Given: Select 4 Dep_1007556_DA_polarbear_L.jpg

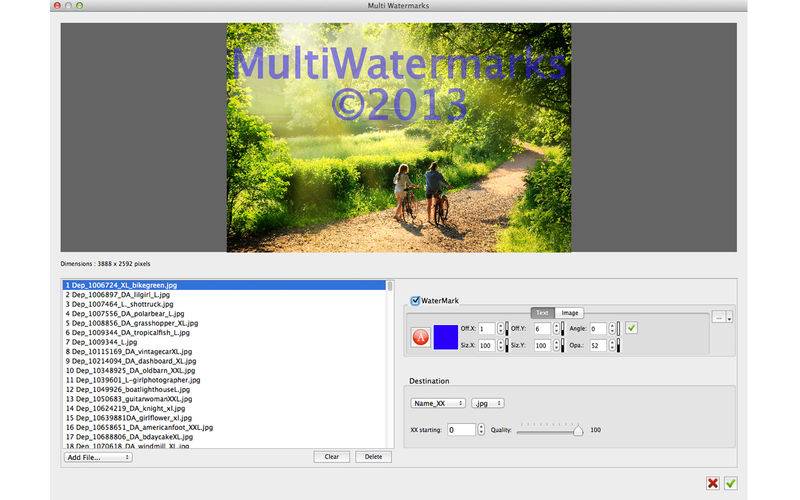Looking at the screenshot, I should pyautogui.click(x=224, y=313).
